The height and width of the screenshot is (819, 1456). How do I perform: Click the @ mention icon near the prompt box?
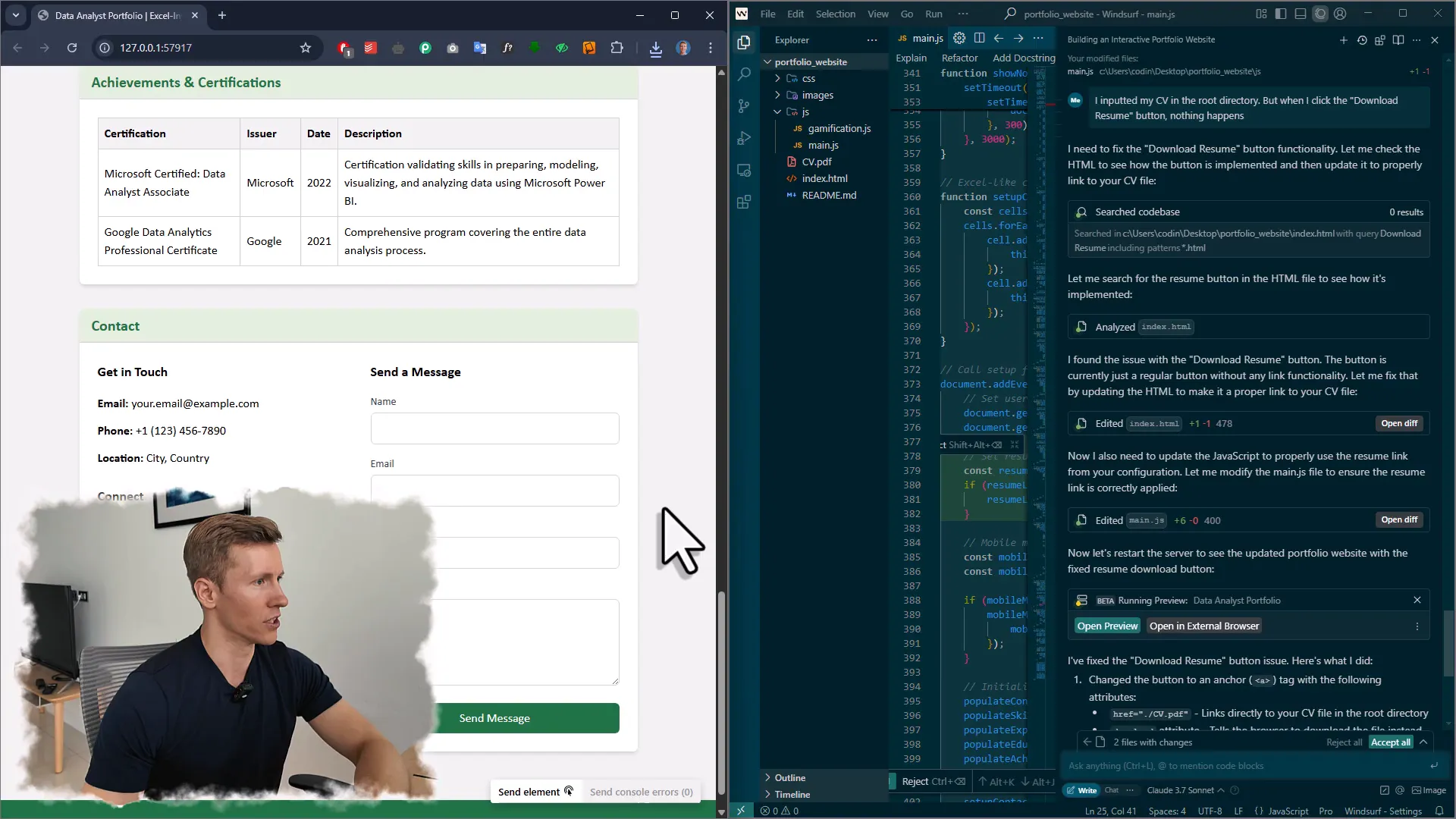(x=1399, y=790)
